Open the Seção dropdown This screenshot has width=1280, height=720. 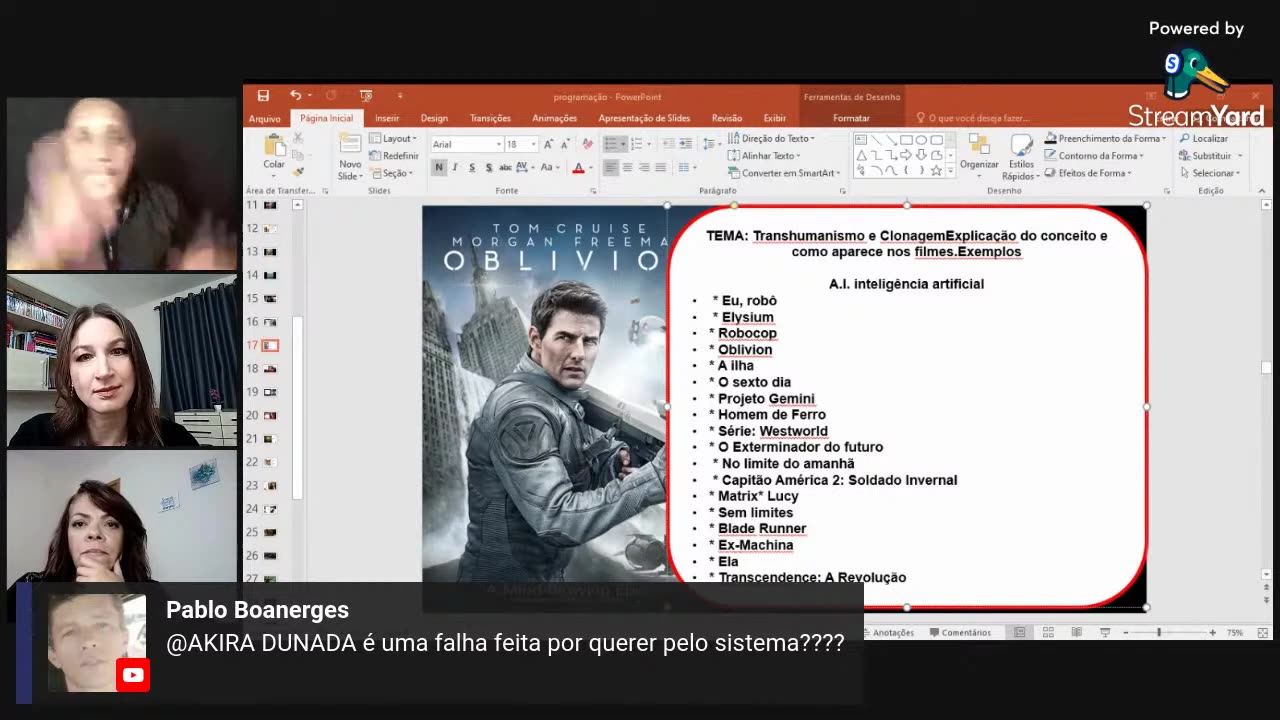(390, 173)
